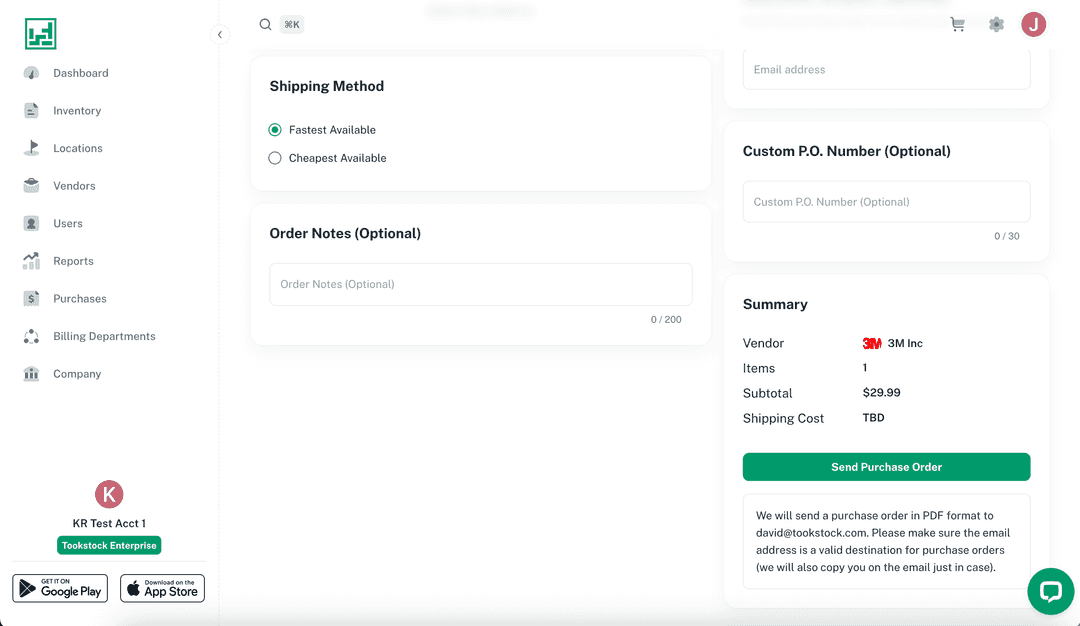This screenshot has width=1080, height=626.
Task: Collapse the sidebar with the chevron
Action: tap(220, 35)
